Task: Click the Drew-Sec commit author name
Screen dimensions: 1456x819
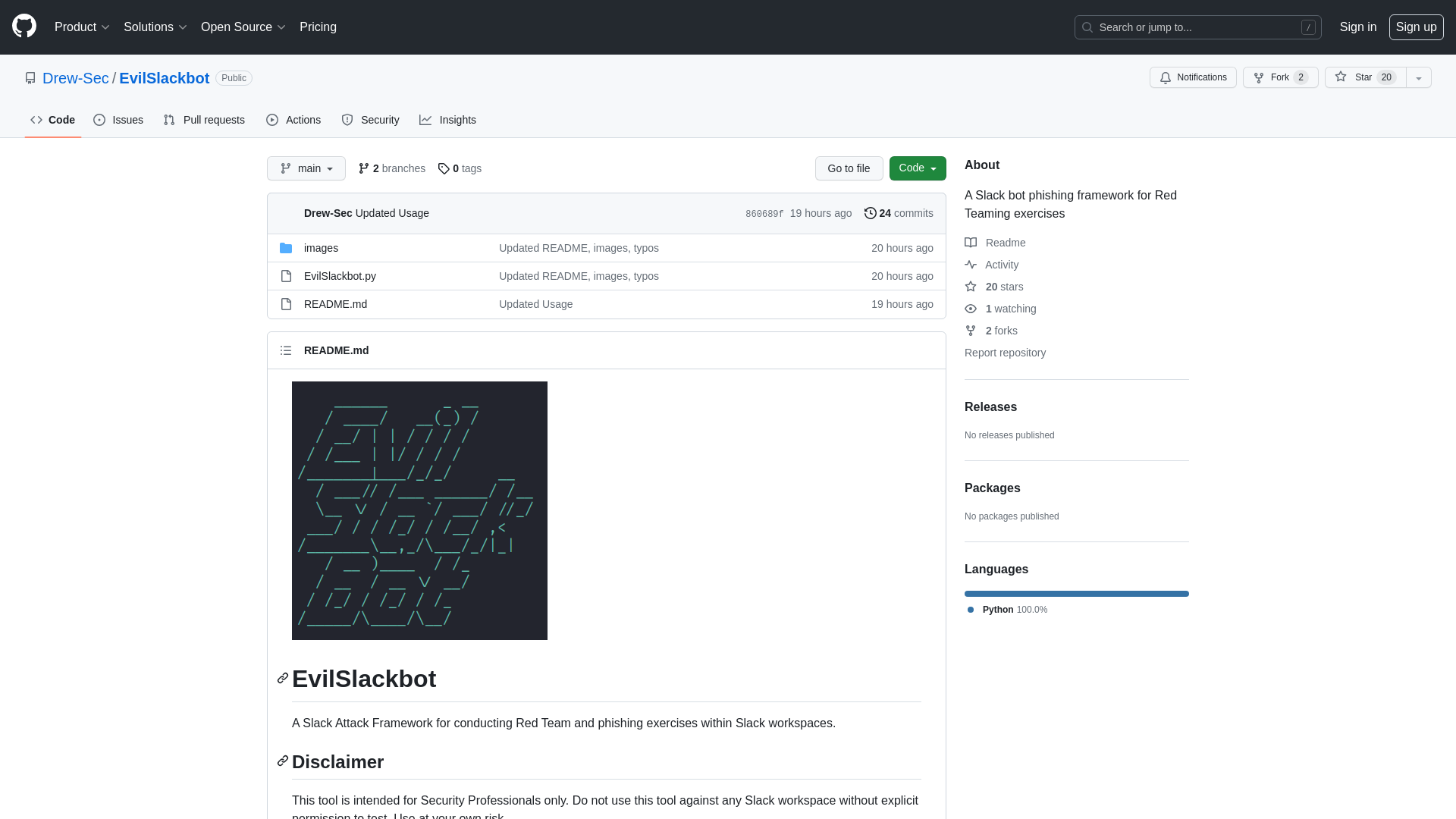Action: pyautogui.click(x=328, y=213)
